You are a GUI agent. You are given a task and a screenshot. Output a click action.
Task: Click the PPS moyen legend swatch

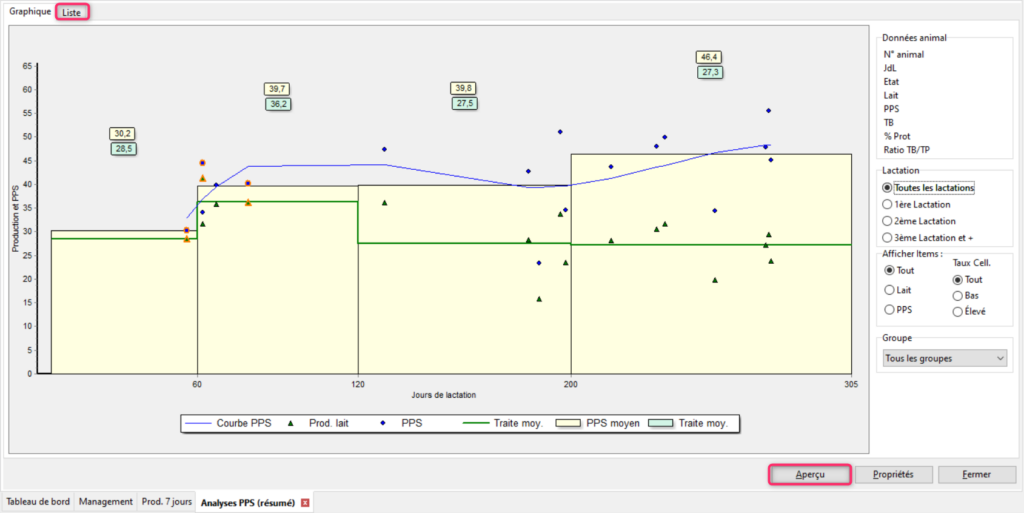point(569,423)
